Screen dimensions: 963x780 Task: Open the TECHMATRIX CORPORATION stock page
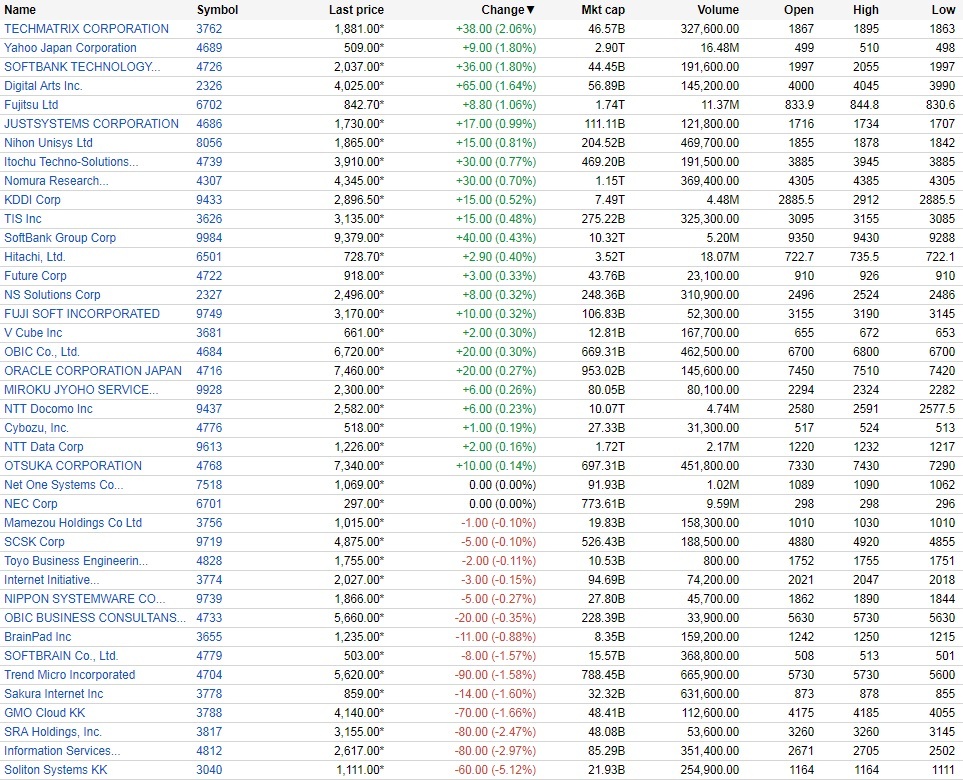point(87,29)
